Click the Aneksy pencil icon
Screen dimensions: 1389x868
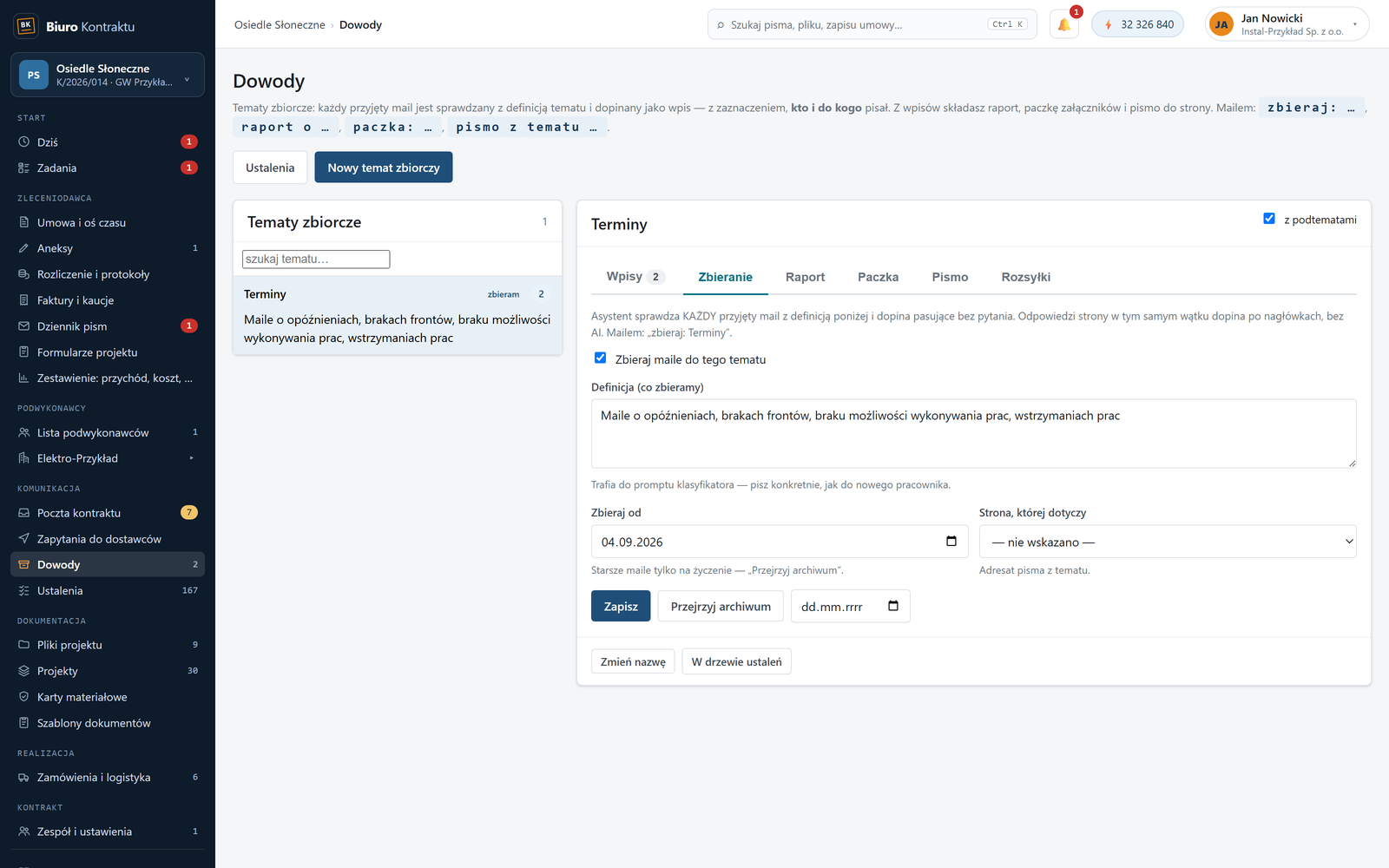[x=24, y=248]
